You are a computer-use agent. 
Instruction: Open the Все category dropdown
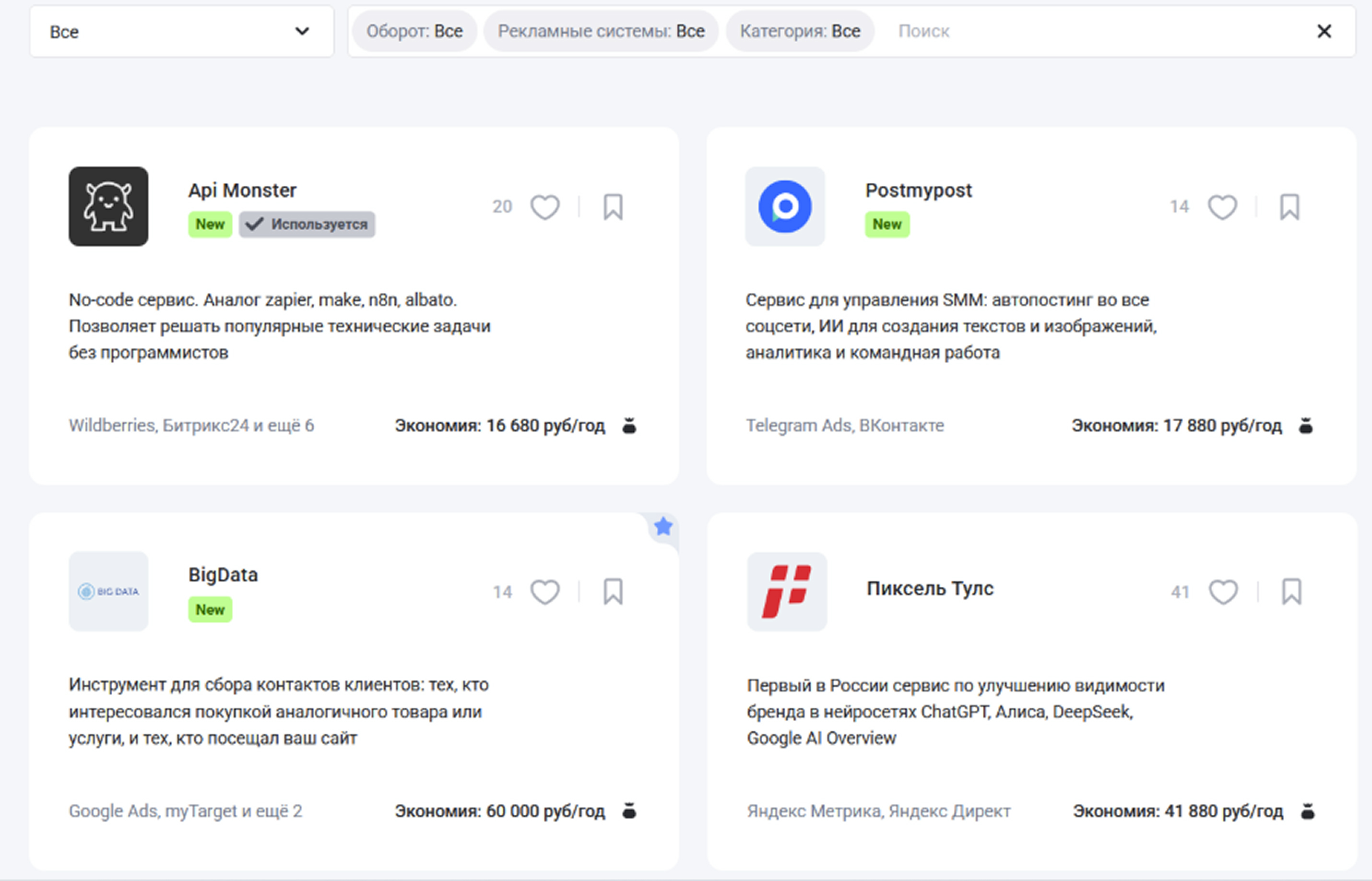click(x=181, y=31)
